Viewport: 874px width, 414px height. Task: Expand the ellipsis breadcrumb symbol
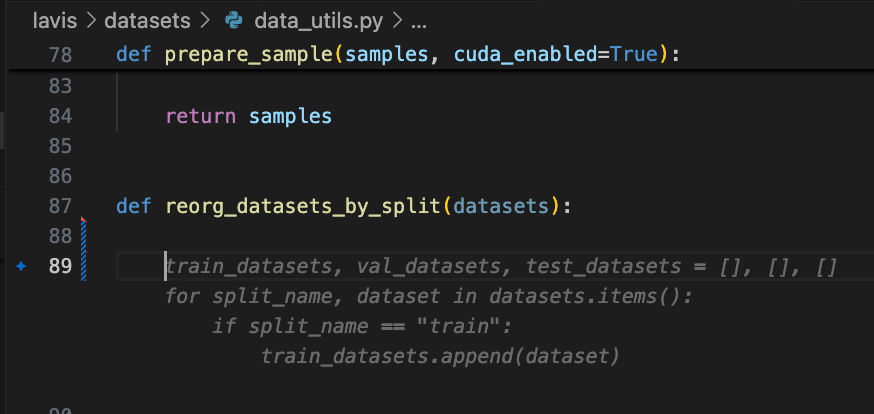[x=419, y=20]
